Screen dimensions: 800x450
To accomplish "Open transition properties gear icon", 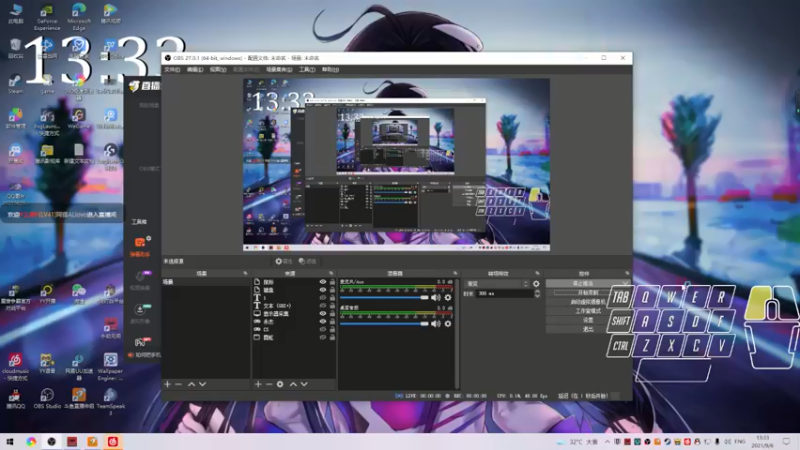I will [536, 284].
